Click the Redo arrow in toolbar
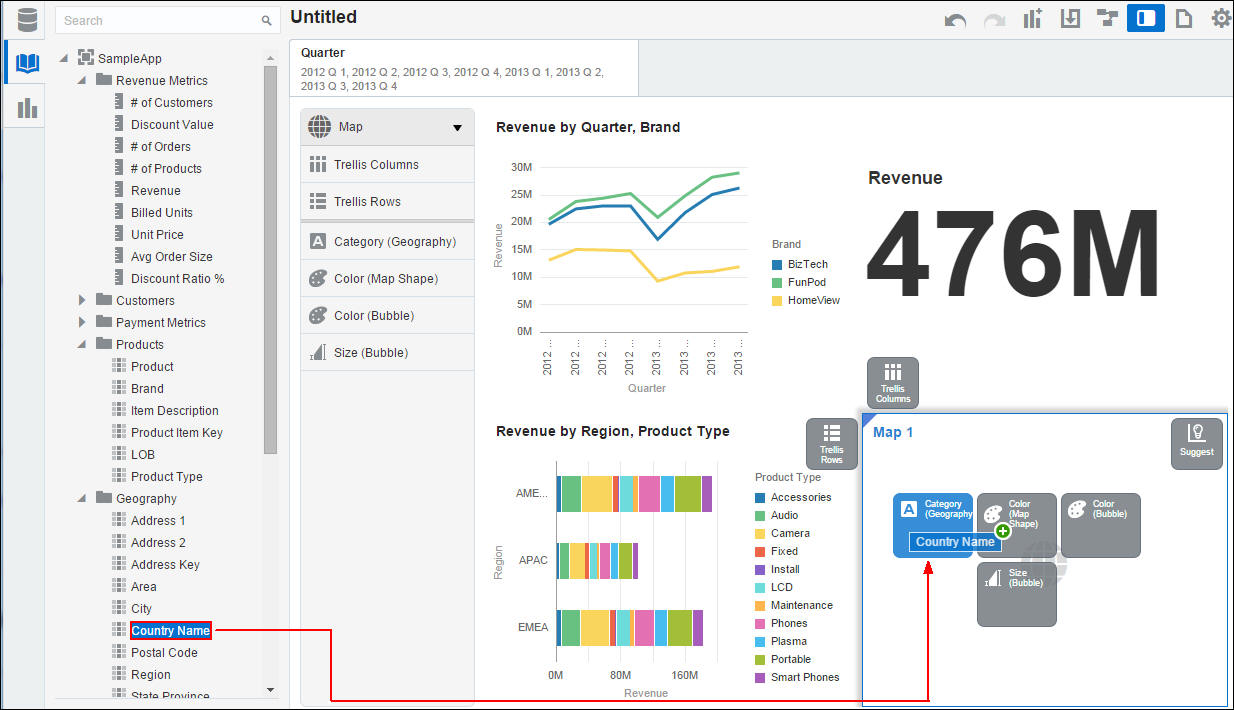The image size is (1234, 710). (994, 19)
